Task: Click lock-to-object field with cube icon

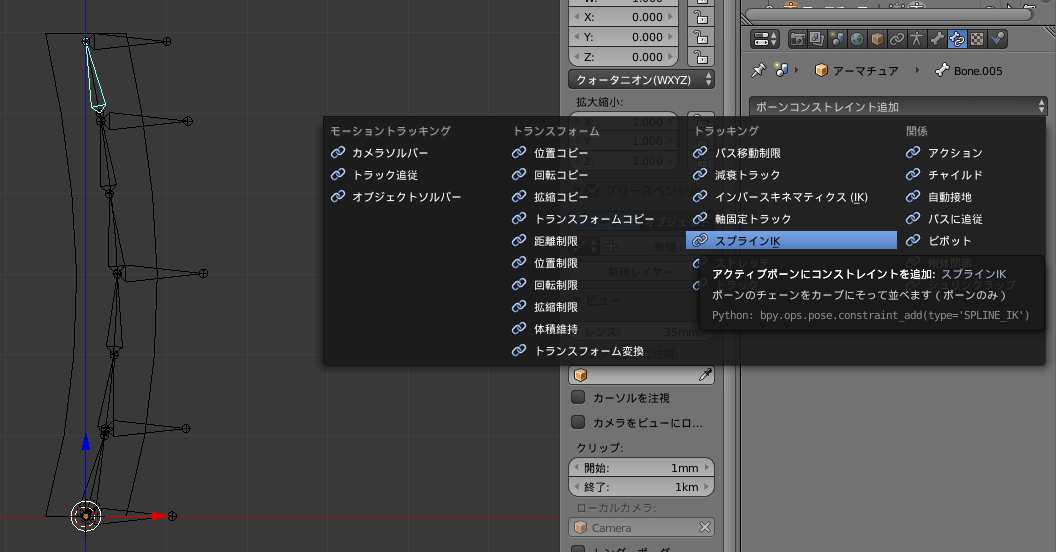Action: [x=641, y=375]
